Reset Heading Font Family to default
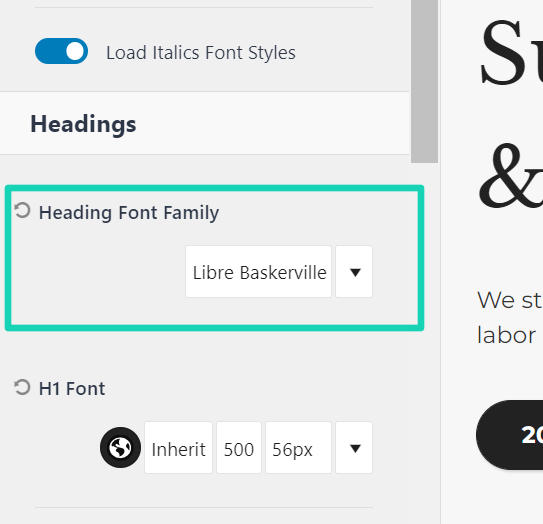 [x=23, y=210]
